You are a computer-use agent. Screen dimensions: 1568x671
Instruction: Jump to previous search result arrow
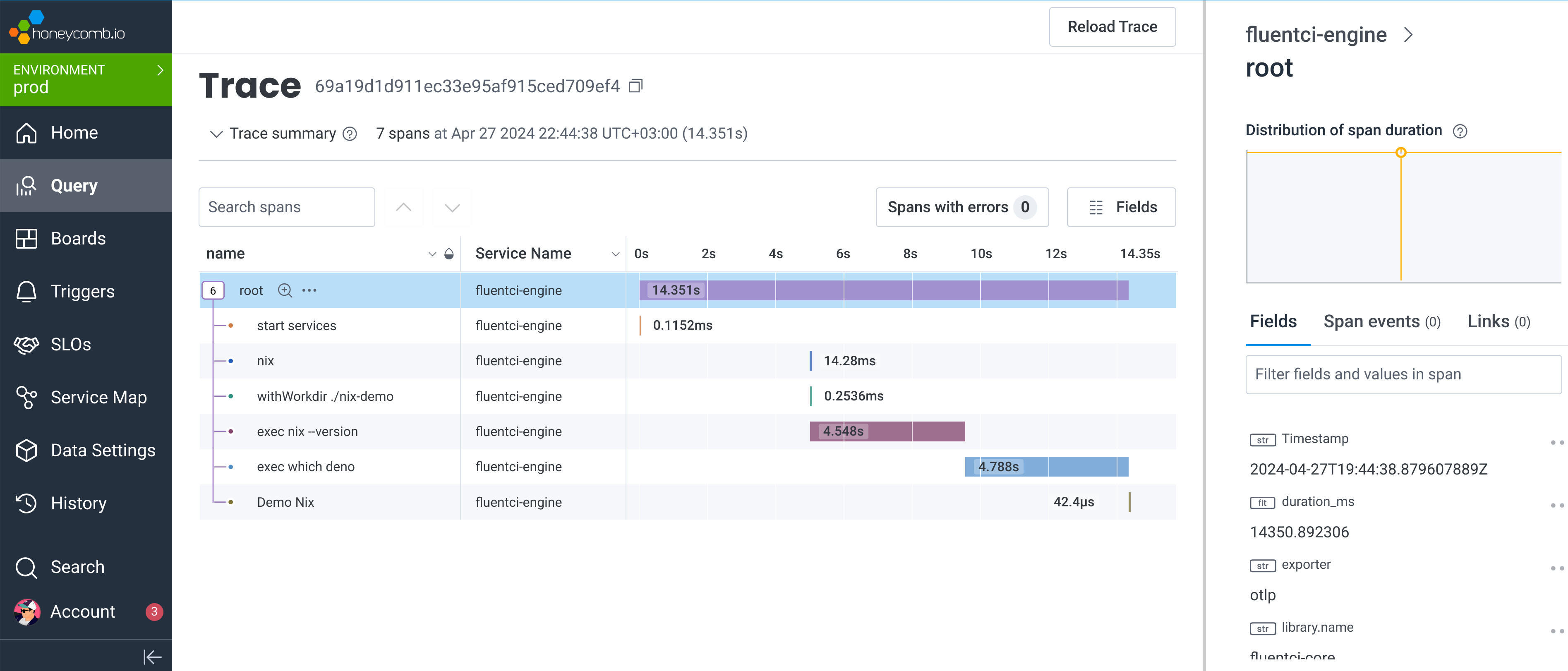tap(403, 207)
